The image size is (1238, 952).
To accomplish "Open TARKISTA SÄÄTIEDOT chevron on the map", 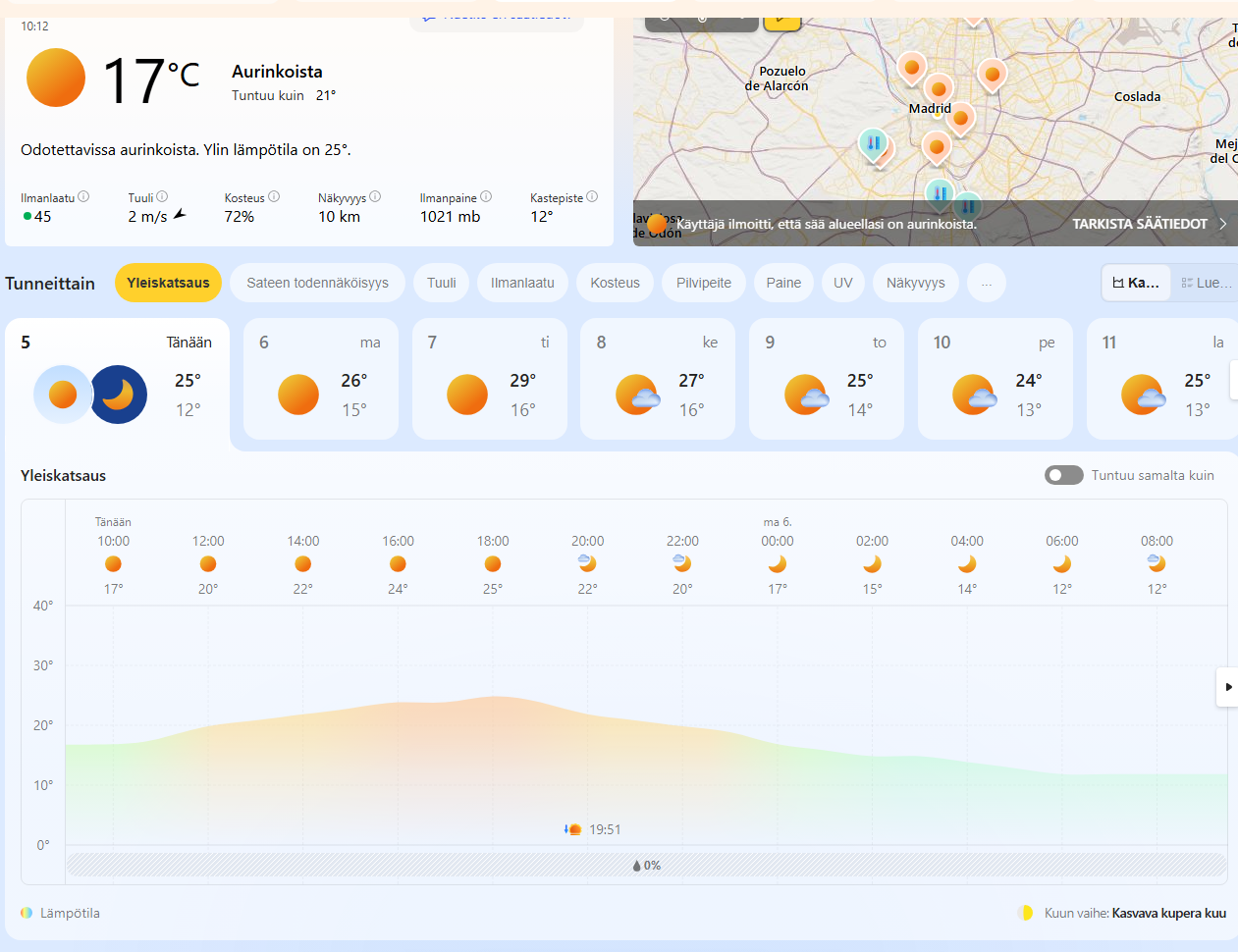I will click(x=1222, y=224).
